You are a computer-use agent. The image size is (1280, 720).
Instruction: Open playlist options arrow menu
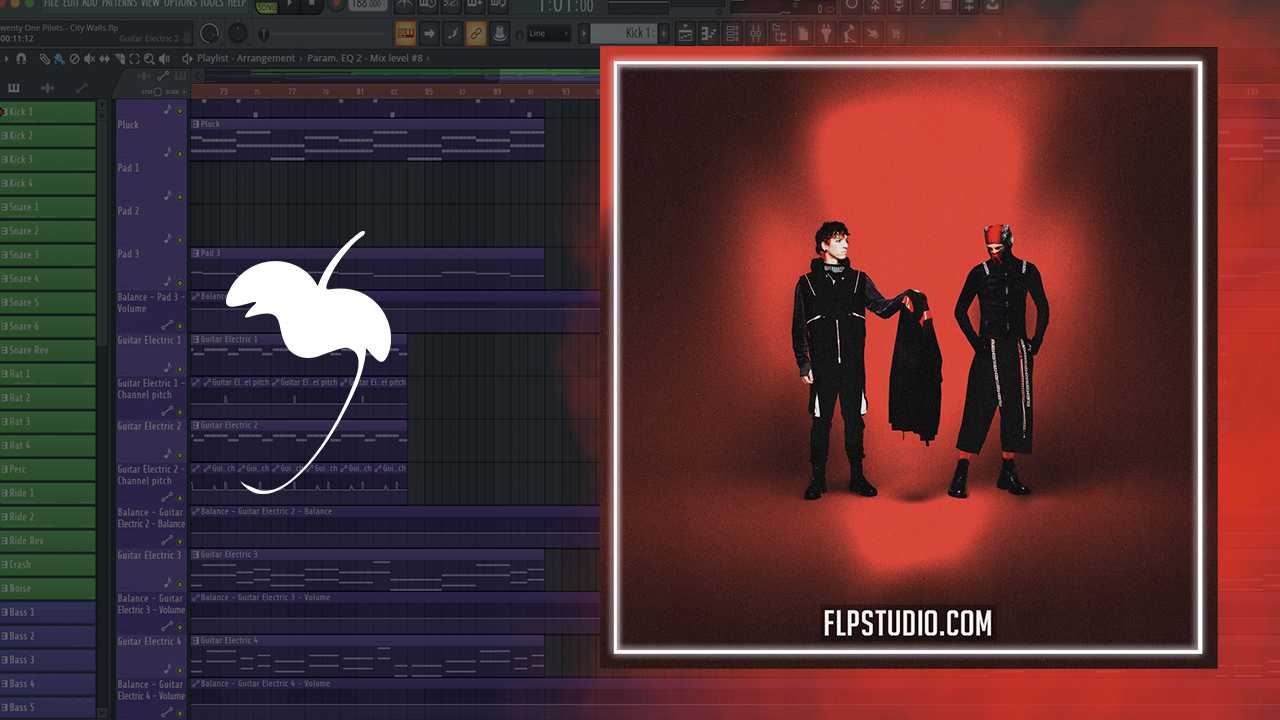point(8,59)
